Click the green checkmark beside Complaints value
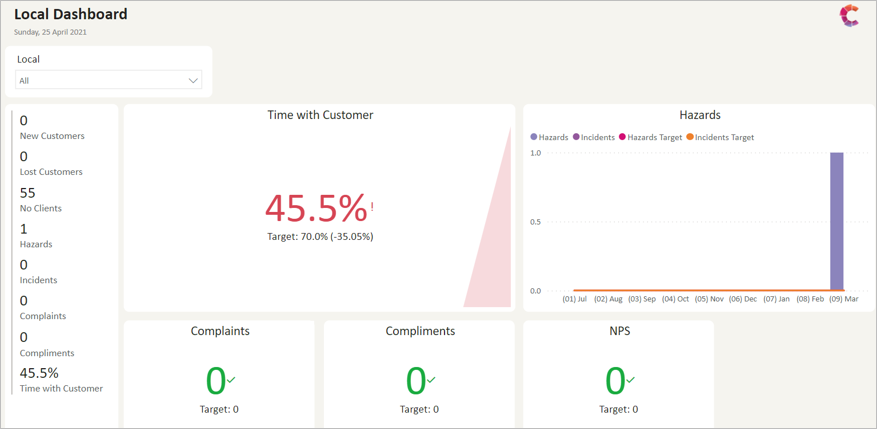 [232, 380]
